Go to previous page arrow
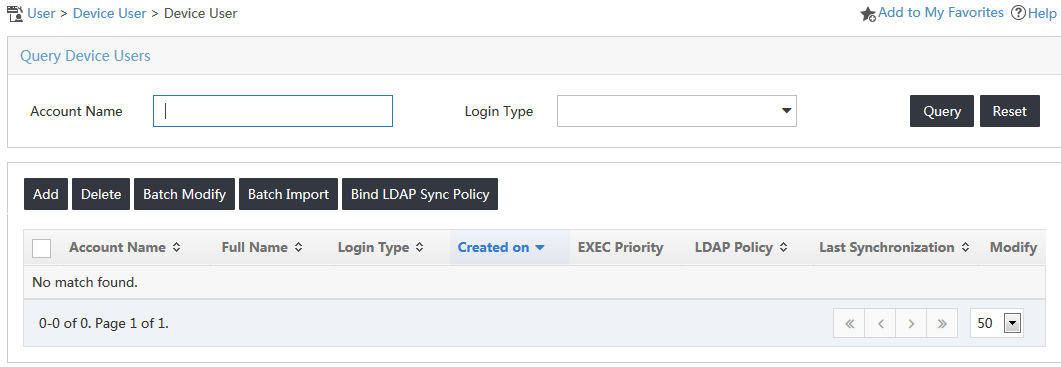Screen dimensions: 1061x367 (880, 324)
